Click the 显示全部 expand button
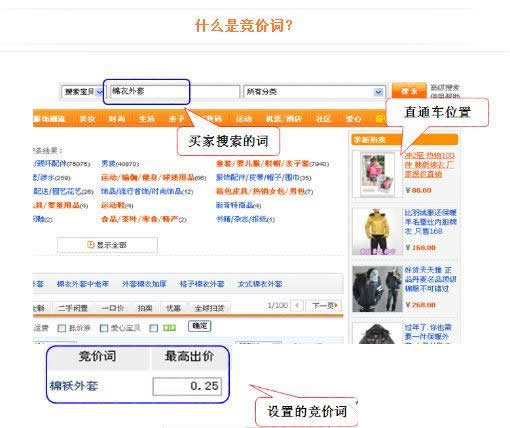Viewport: 510px width, 428px height. 107,245
